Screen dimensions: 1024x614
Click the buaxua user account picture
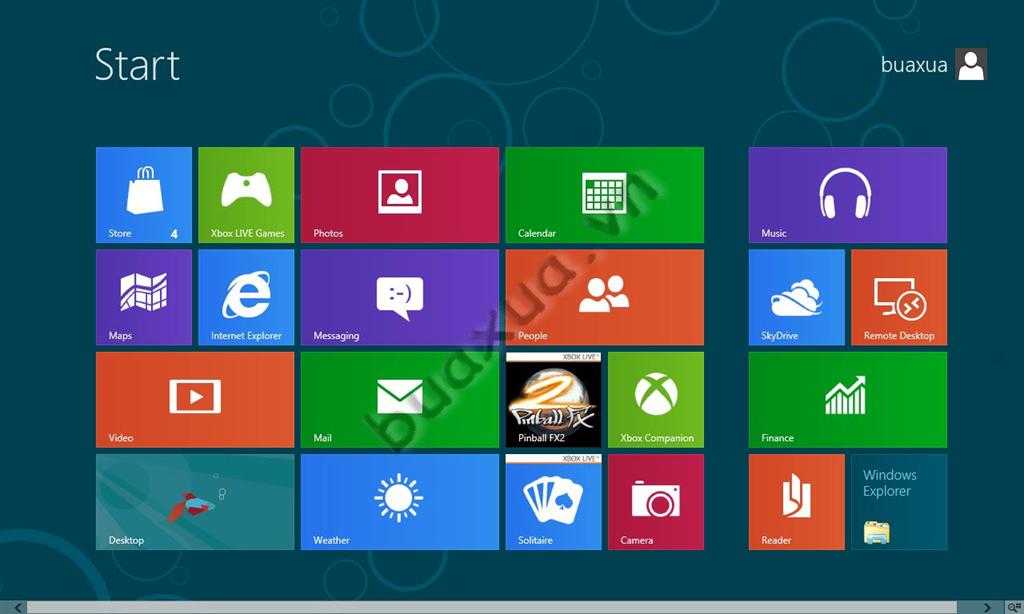tap(971, 65)
